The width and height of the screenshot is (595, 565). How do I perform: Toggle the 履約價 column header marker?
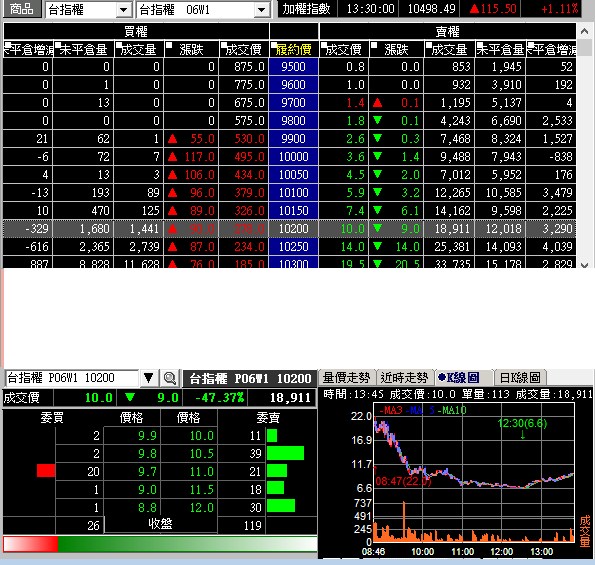(274, 45)
